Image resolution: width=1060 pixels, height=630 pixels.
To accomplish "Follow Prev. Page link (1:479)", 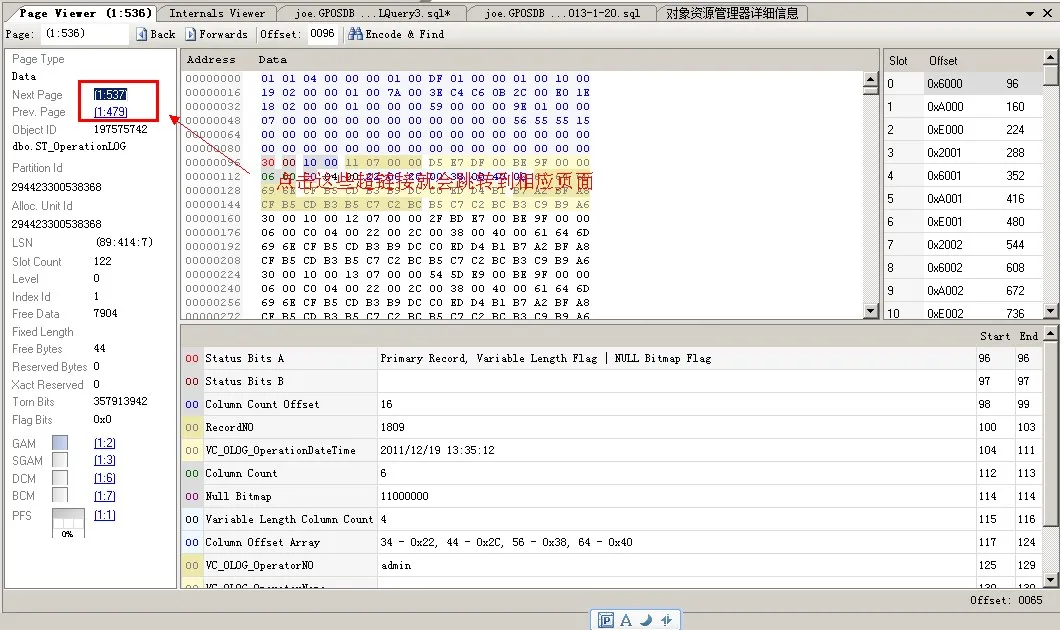I will (110, 112).
